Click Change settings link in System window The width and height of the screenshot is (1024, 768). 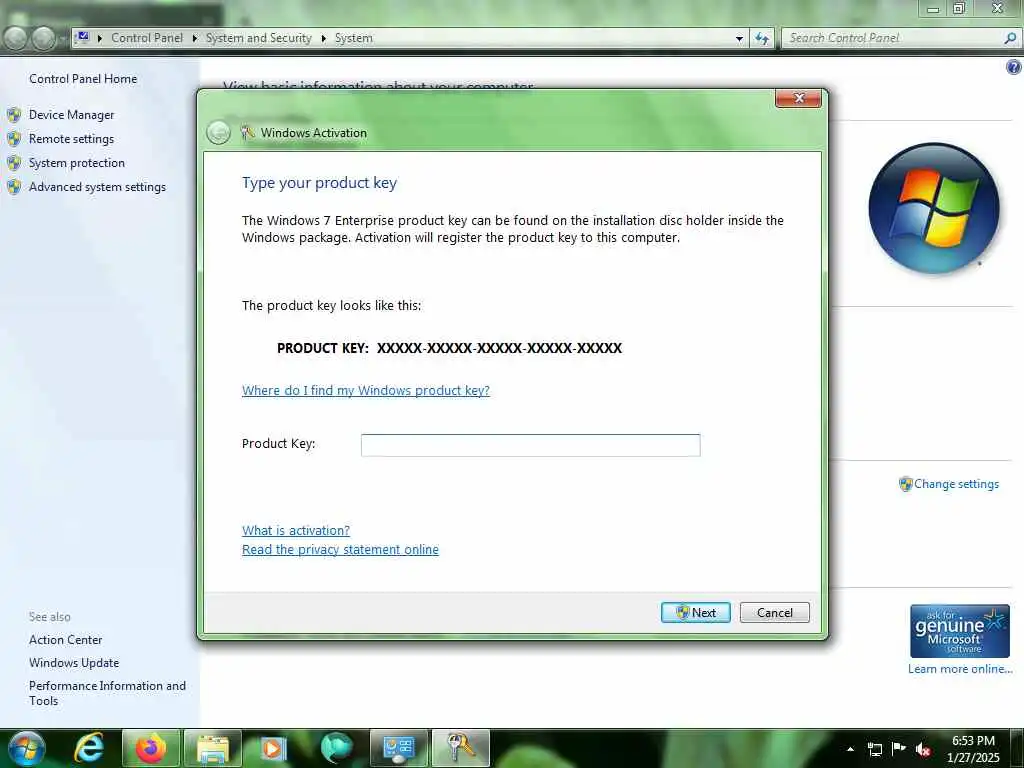pyautogui.click(x=956, y=484)
